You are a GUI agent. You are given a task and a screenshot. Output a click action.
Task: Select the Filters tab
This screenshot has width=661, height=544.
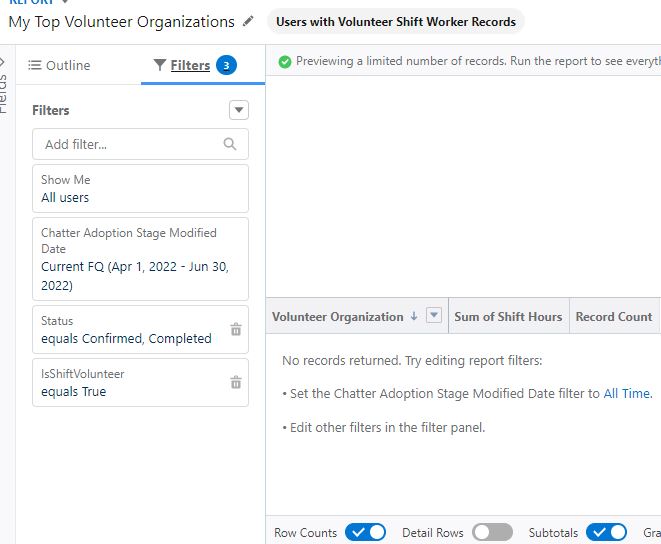pos(190,65)
